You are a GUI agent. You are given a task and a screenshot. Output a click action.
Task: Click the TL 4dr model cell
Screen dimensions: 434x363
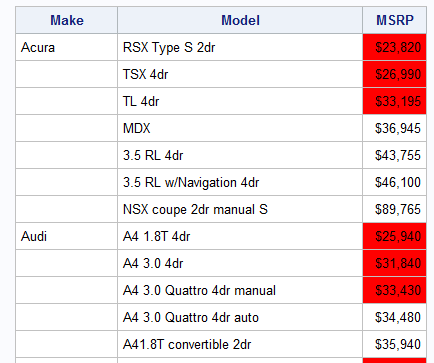(240, 101)
